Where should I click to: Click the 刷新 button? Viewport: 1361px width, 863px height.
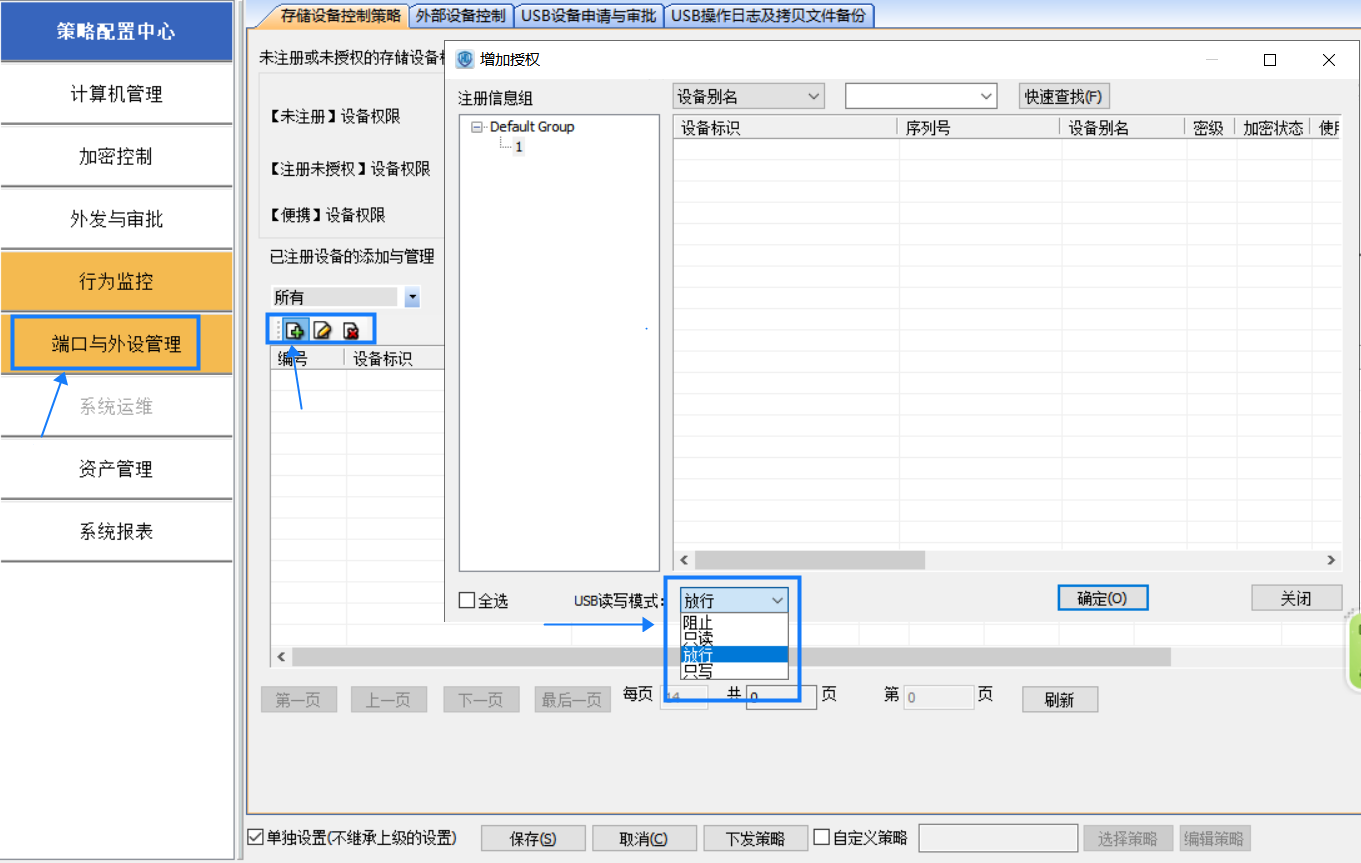pyautogui.click(x=1059, y=700)
